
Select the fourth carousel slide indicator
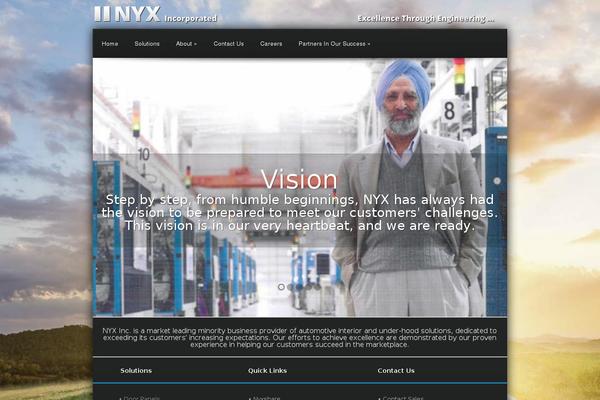coord(308,287)
